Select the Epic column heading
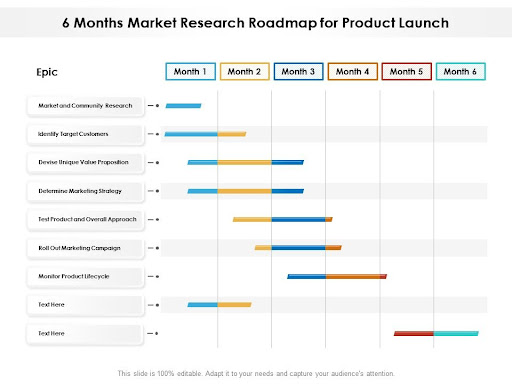 tap(47, 72)
